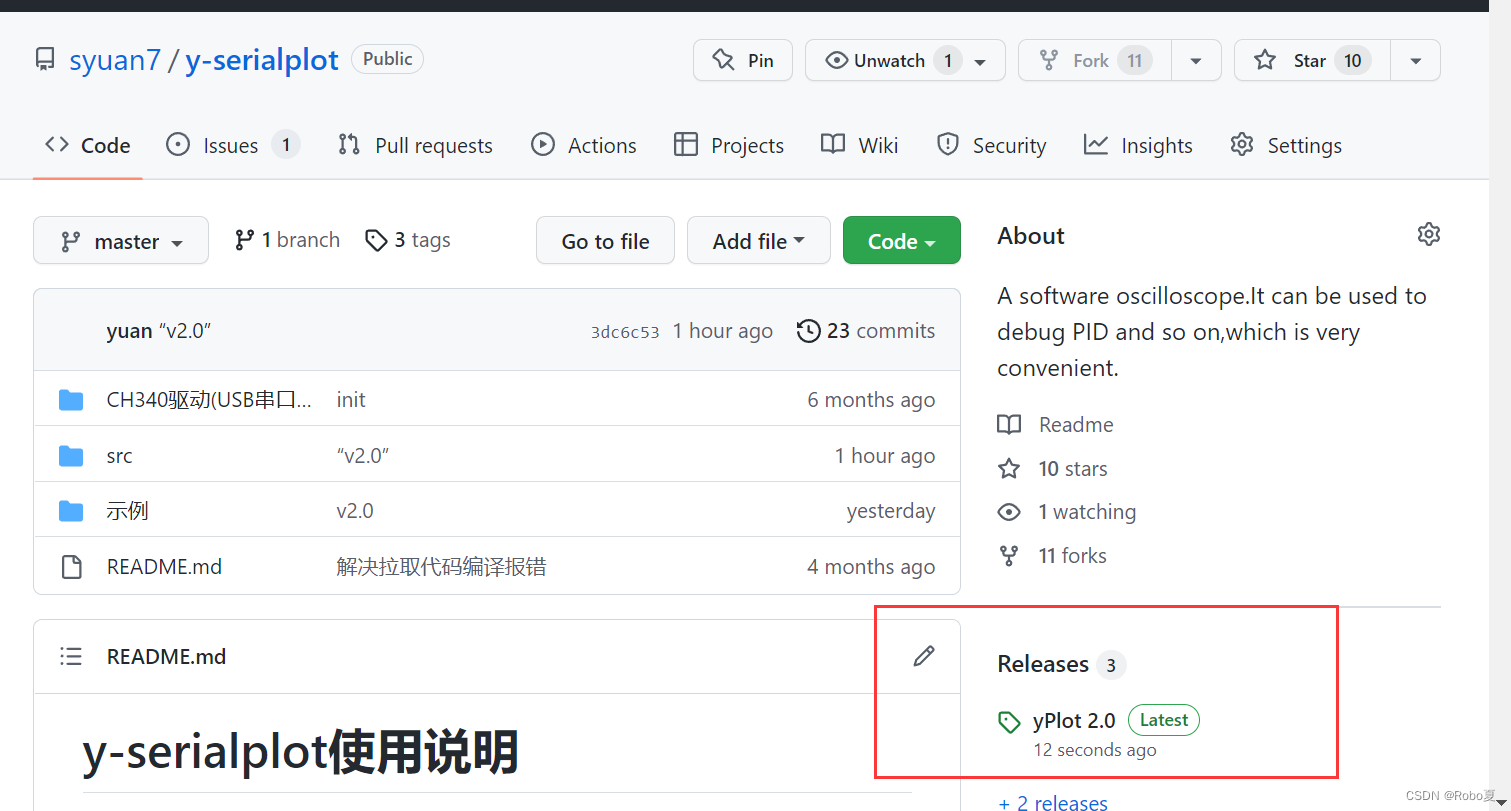Edit README with the pencil icon

pos(924,656)
